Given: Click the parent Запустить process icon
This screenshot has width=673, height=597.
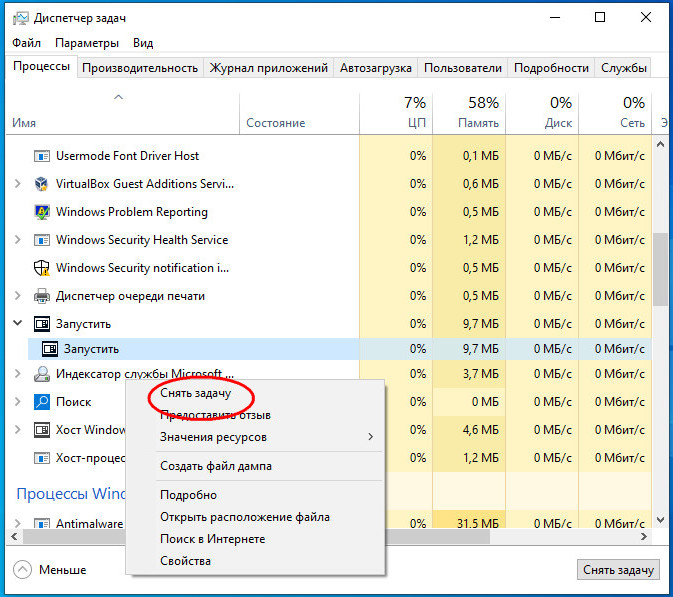Looking at the screenshot, I should coord(42,324).
